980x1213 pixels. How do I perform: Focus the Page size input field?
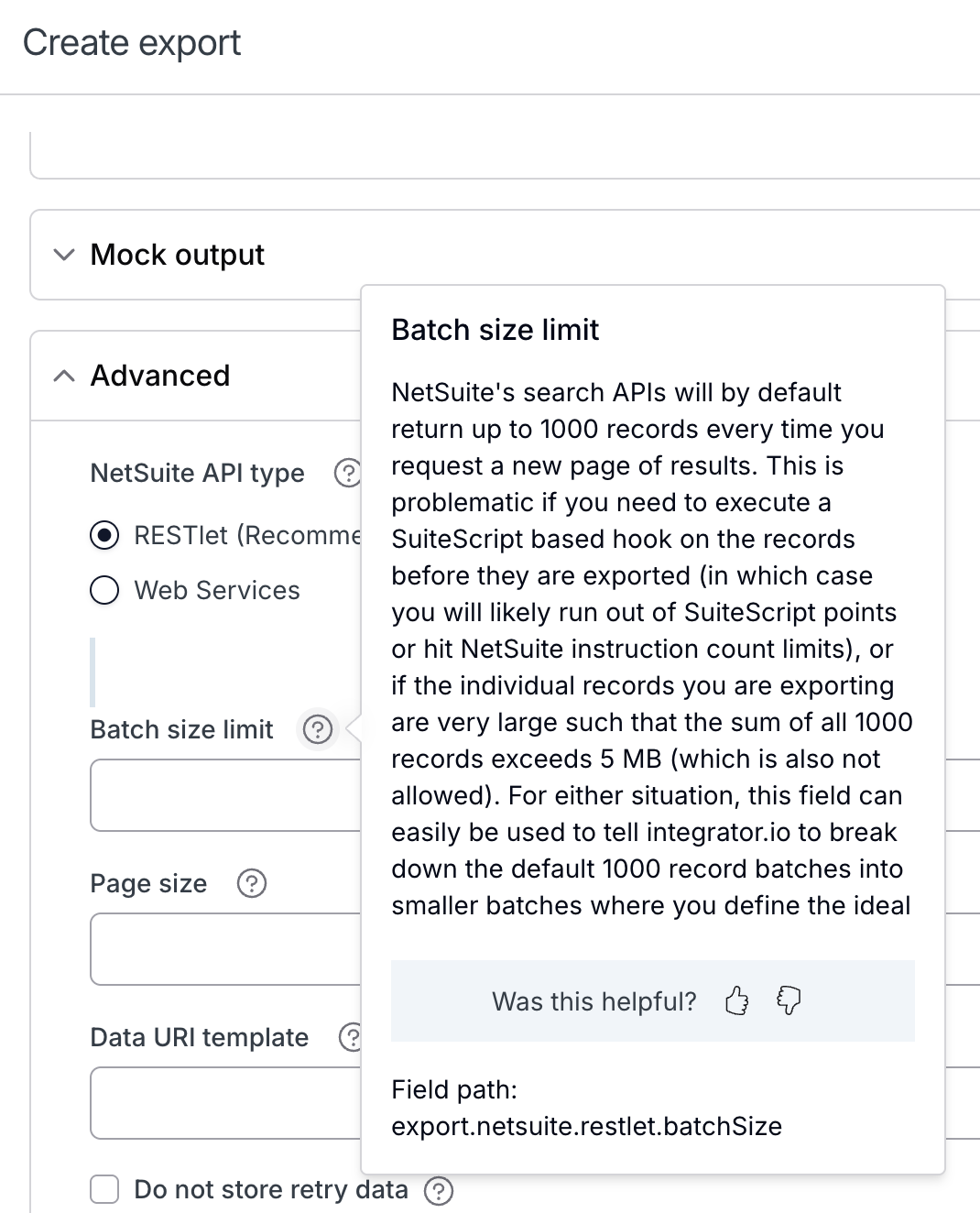pyautogui.click(x=225, y=949)
